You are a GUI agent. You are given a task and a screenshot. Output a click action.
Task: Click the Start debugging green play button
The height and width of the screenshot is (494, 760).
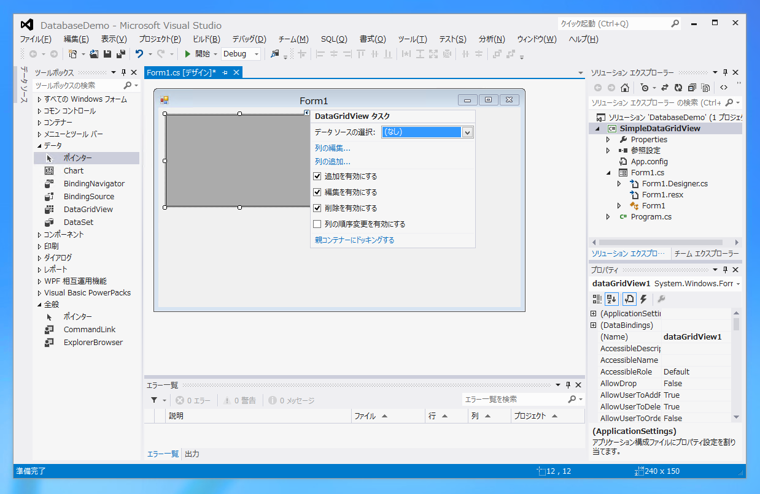click(188, 54)
